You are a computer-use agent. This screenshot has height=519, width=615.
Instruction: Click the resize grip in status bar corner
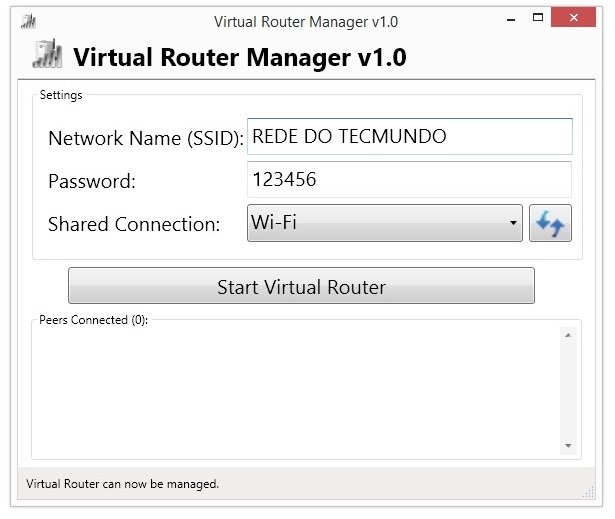588,492
